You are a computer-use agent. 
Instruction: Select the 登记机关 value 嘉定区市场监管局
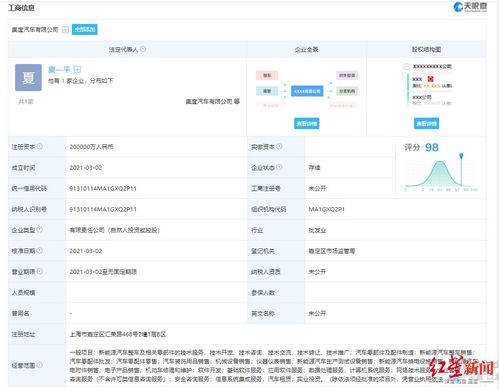332,251
